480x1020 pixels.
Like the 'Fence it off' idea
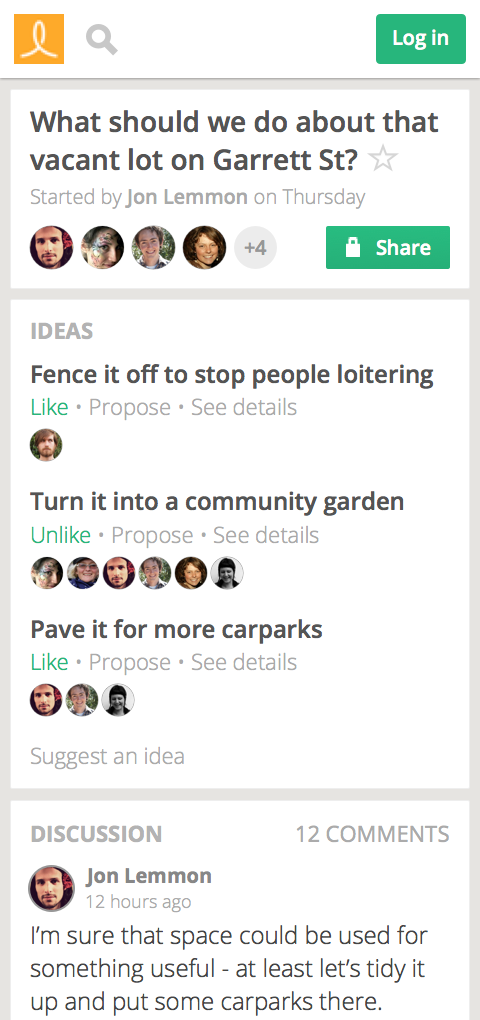click(x=49, y=407)
